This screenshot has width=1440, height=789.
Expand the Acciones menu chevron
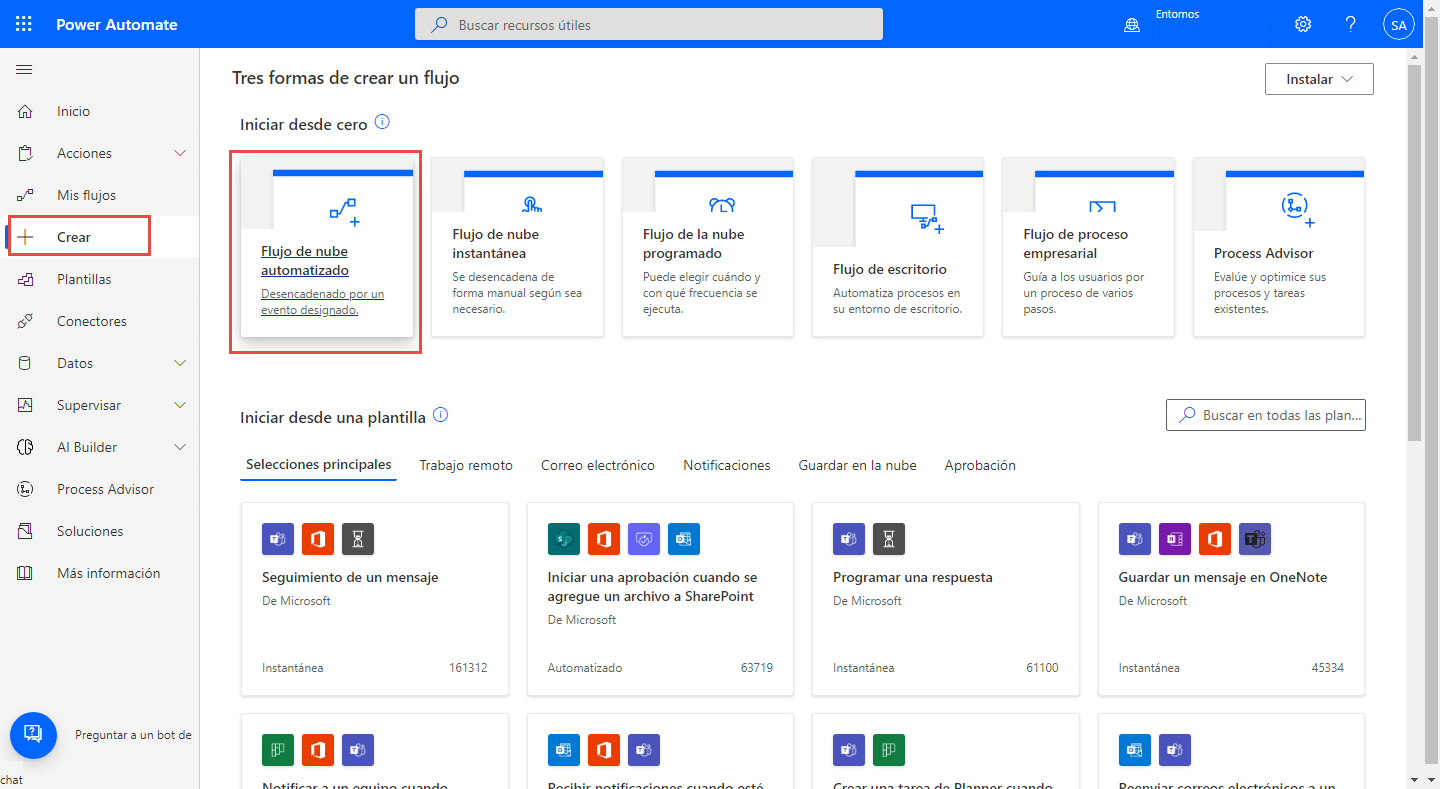[180, 153]
